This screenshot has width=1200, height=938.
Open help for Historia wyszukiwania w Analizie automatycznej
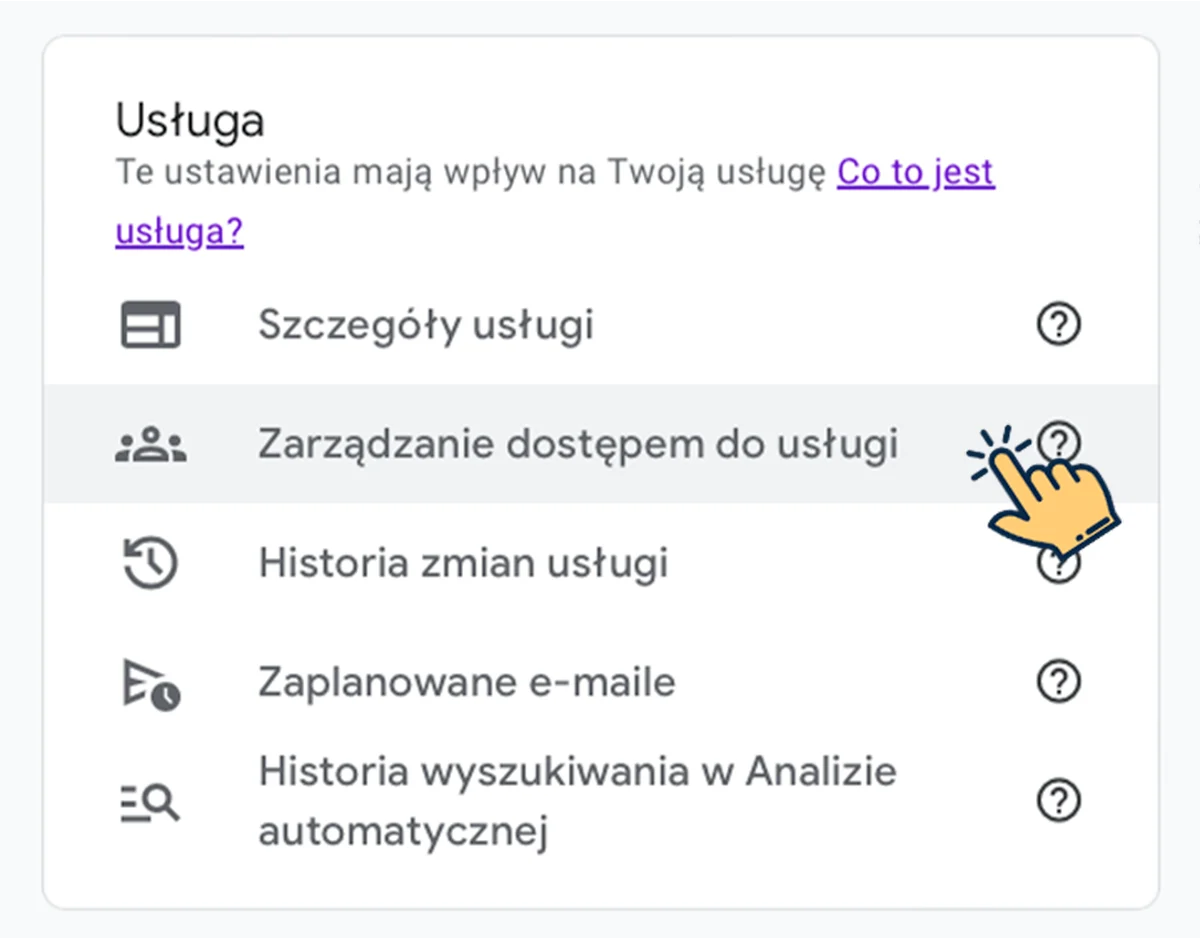pos(1059,800)
